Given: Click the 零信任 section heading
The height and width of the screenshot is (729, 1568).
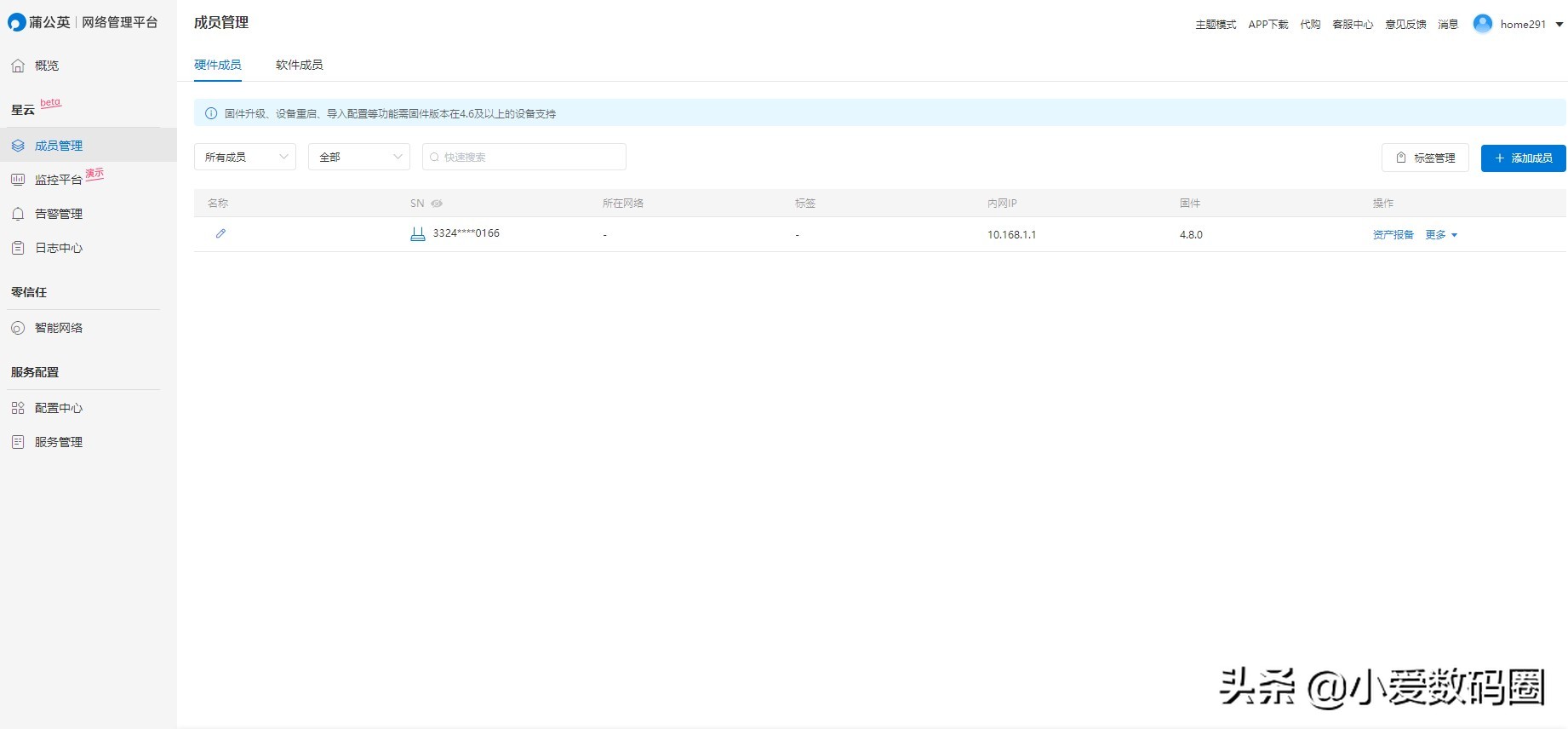Looking at the screenshot, I should tap(29, 292).
